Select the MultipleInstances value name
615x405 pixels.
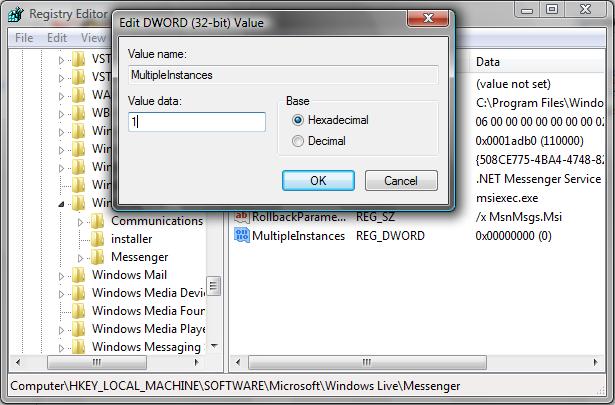pos(298,236)
